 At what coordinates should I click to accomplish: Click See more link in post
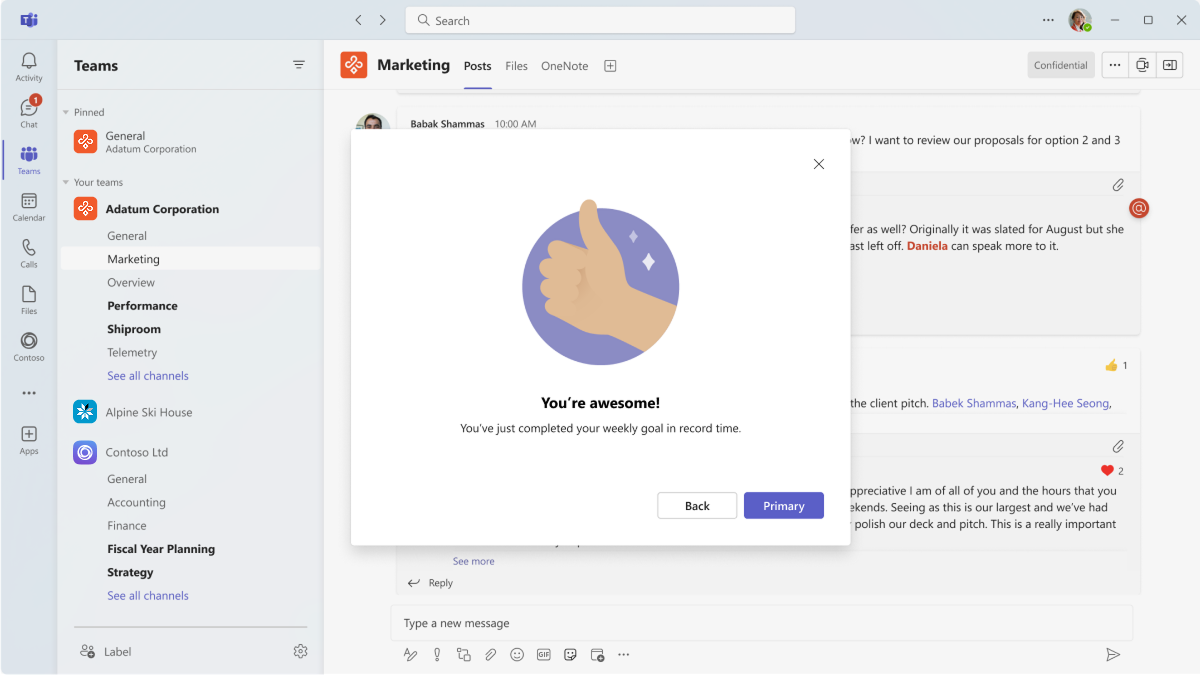tap(474, 561)
